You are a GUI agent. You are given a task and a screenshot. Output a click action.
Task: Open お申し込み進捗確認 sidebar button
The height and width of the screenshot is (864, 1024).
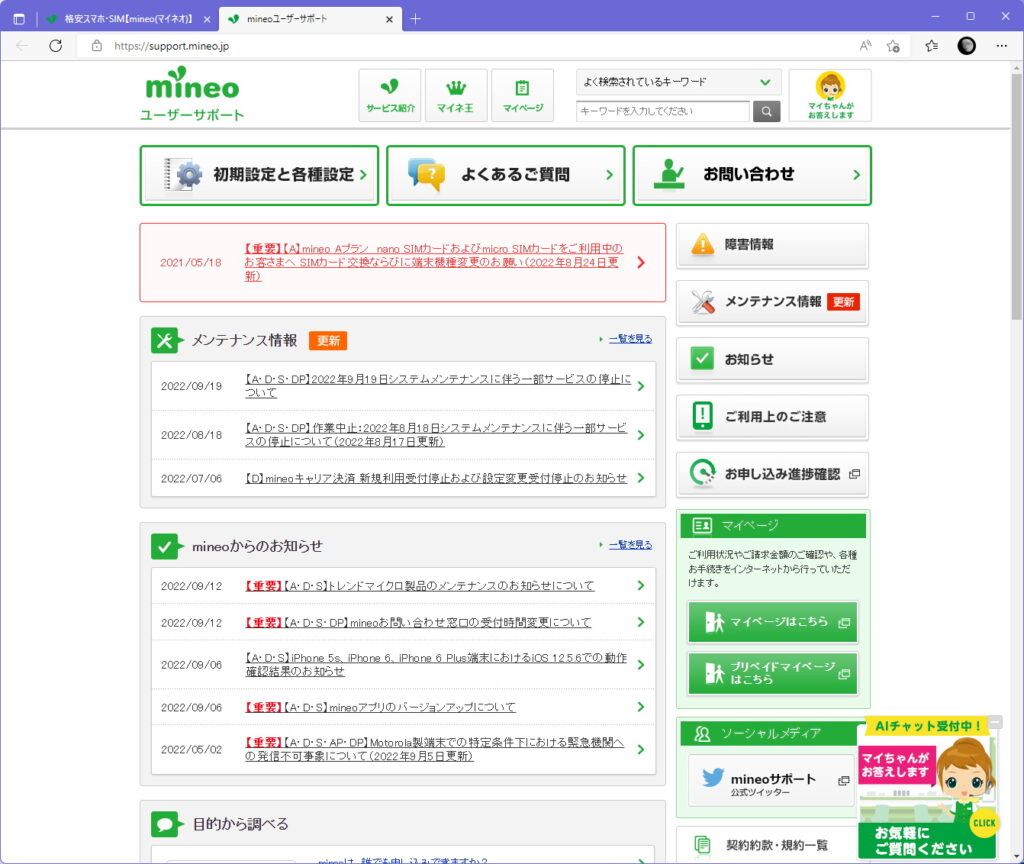tap(773, 474)
